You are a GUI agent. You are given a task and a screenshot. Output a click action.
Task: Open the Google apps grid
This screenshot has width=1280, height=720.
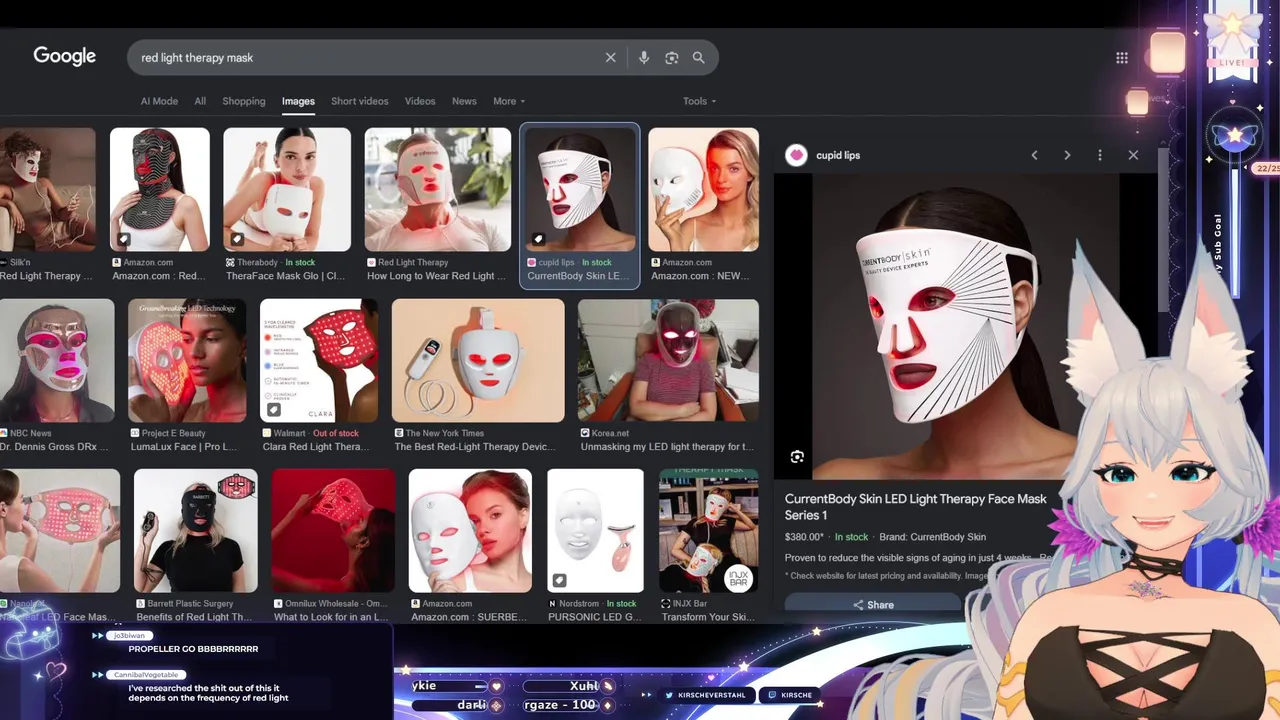coord(1122,58)
